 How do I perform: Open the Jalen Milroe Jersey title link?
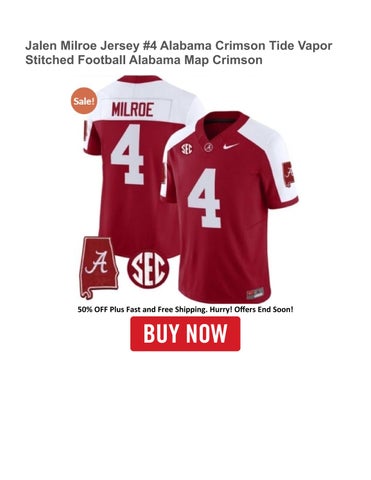[x=179, y=53]
